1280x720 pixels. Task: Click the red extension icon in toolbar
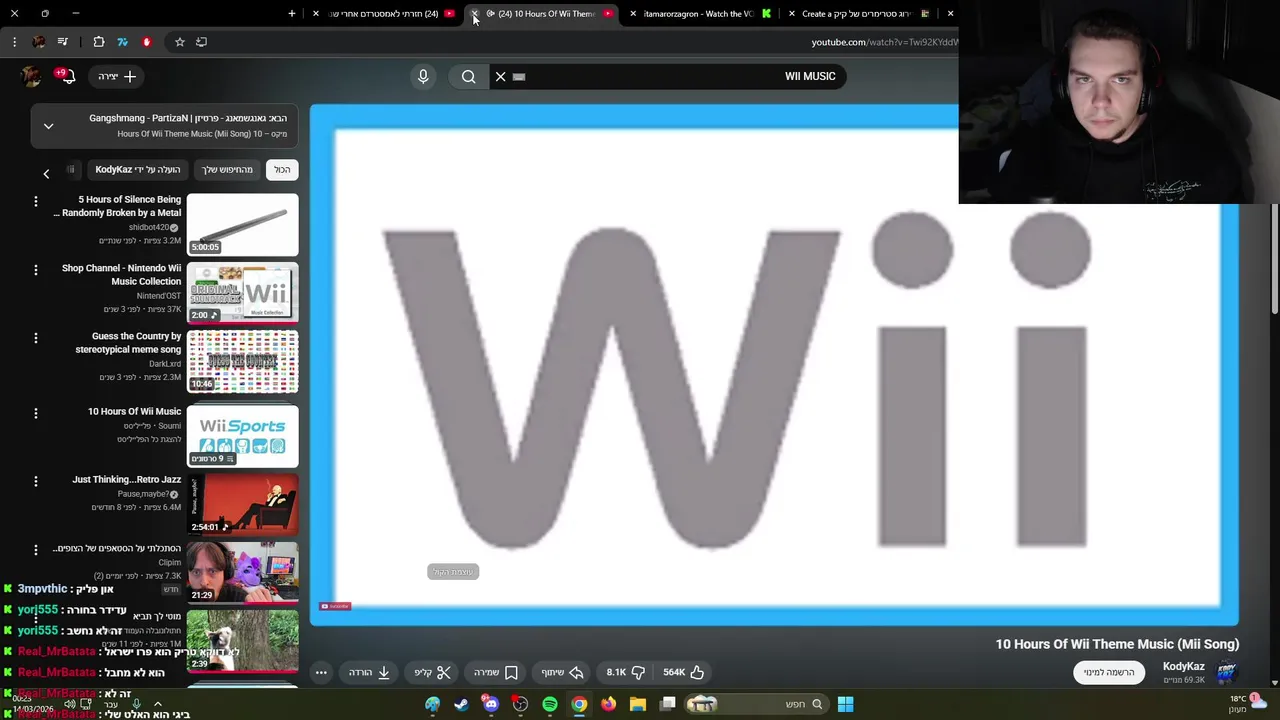[146, 42]
